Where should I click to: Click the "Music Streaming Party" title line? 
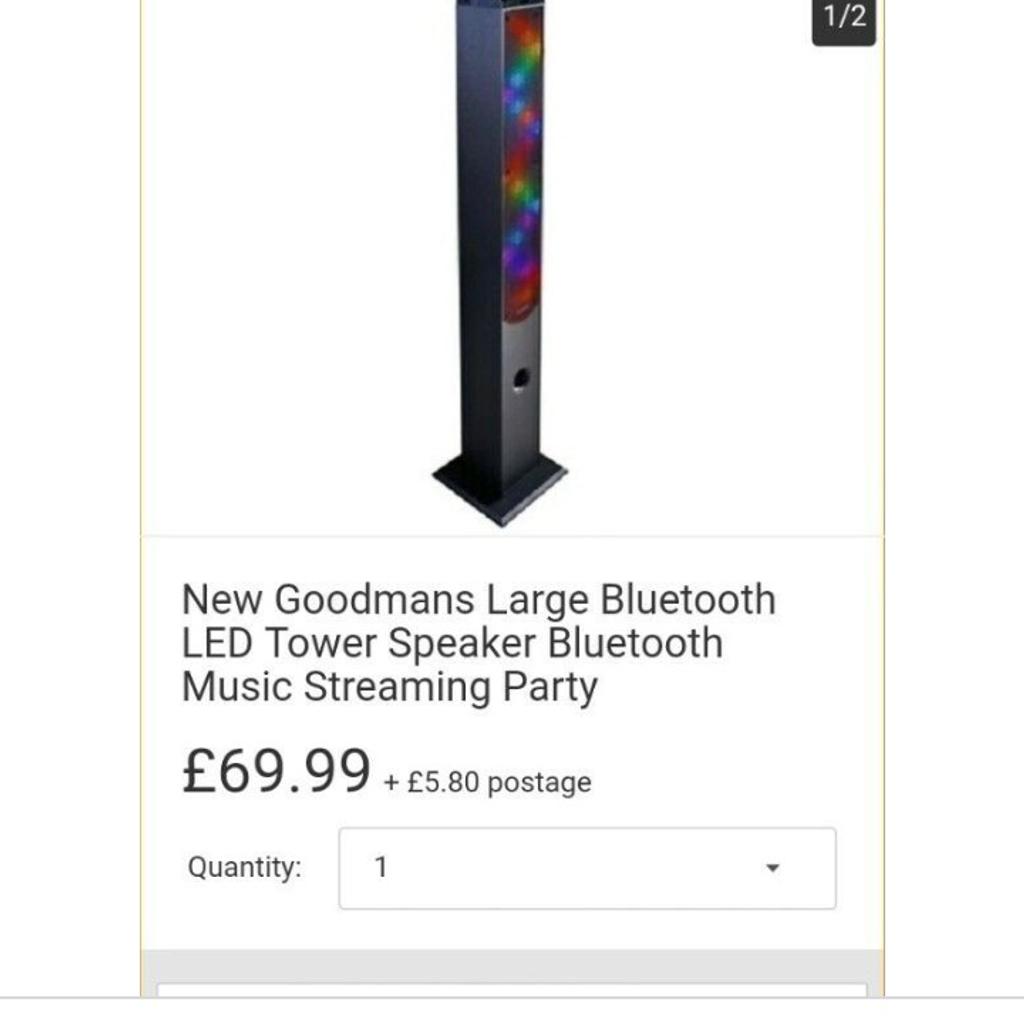390,687
